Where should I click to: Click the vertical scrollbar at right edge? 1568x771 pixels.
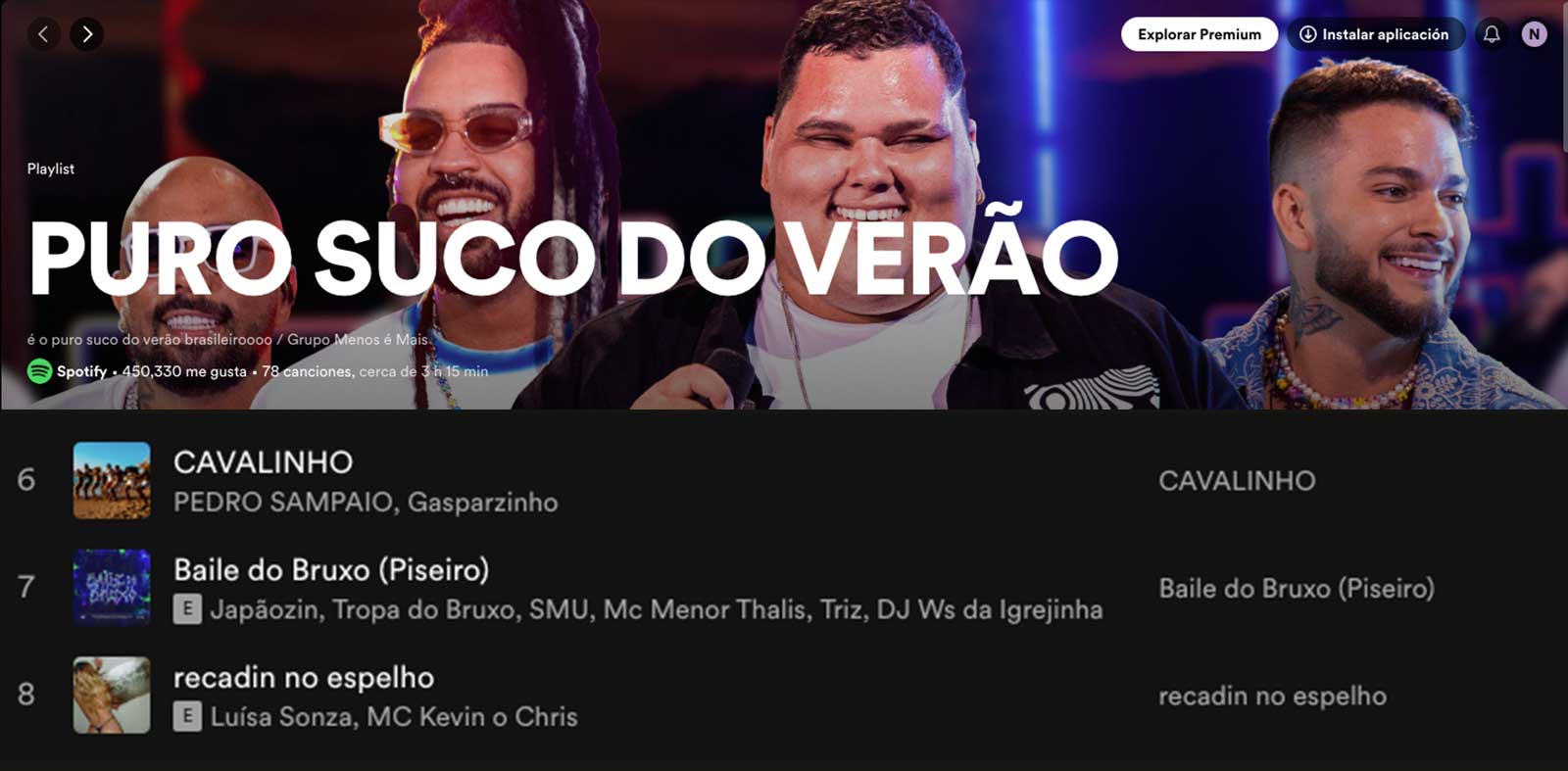(1564, 76)
